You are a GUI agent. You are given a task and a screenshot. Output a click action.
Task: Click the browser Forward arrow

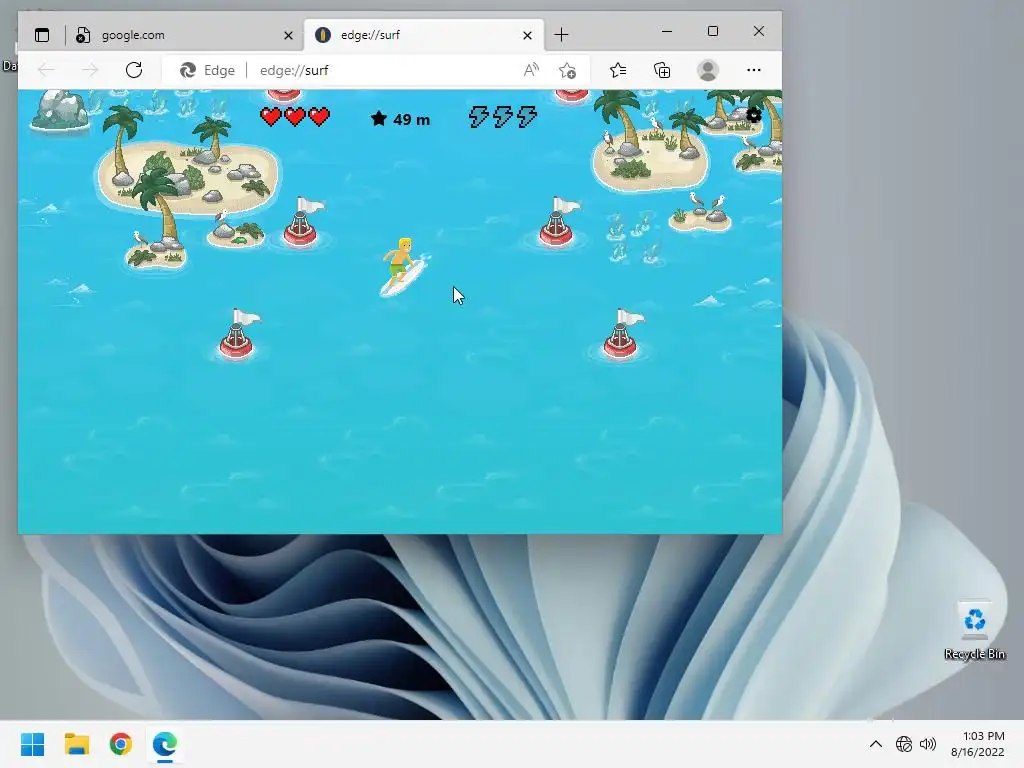coord(89,70)
